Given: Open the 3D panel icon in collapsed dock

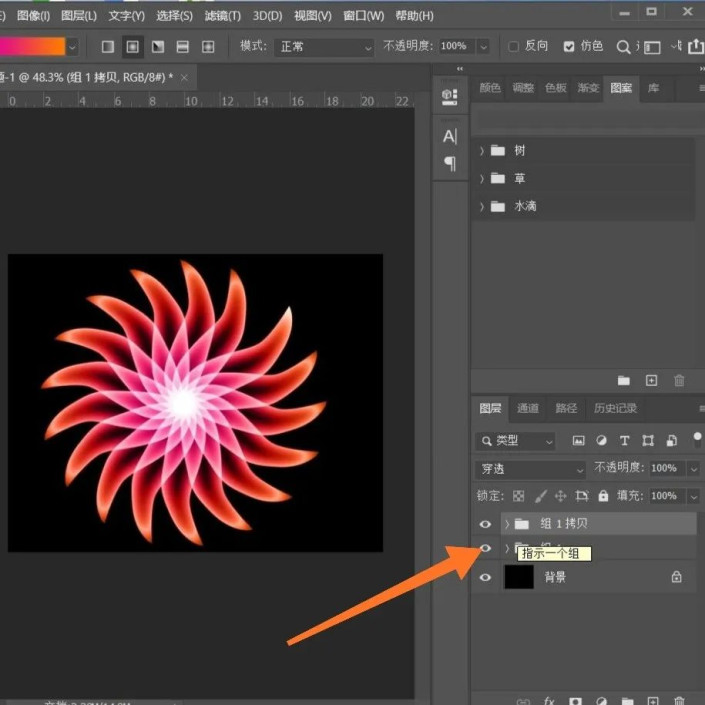Looking at the screenshot, I should [450, 97].
